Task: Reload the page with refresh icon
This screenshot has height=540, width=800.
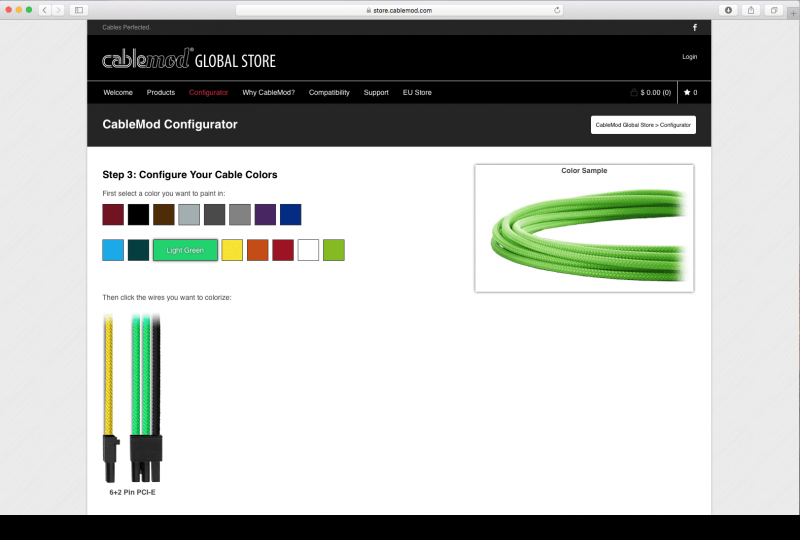Action: [x=557, y=10]
